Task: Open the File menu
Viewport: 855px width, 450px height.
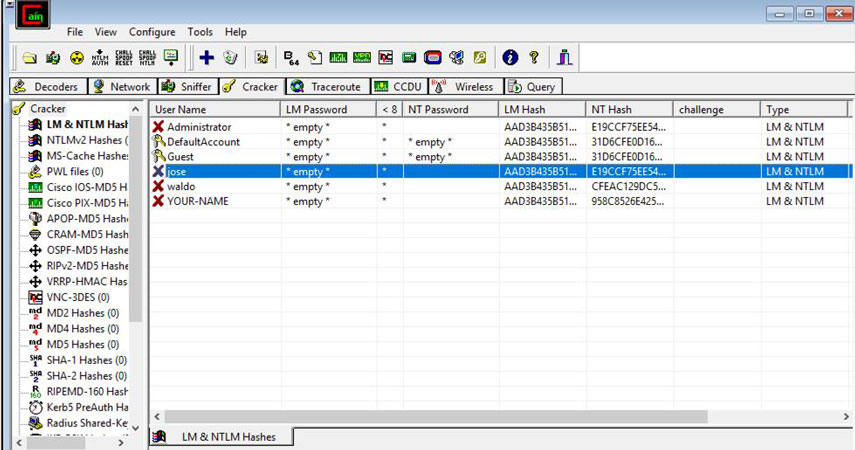Action: [x=75, y=32]
